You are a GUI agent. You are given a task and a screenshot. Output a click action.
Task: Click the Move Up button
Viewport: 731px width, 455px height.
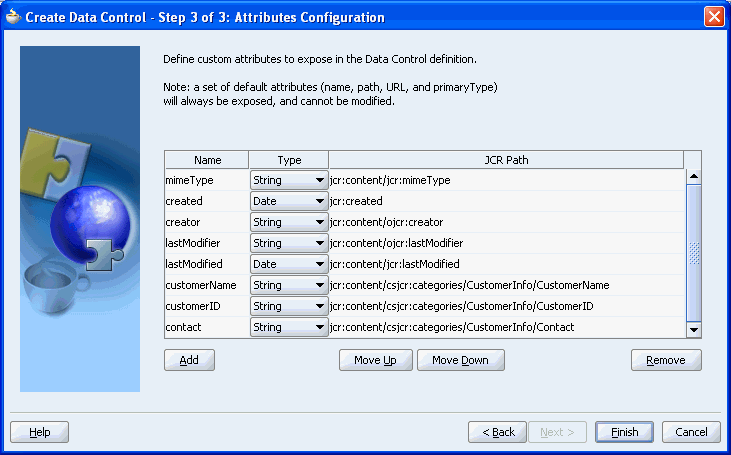(x=376, y=360)
